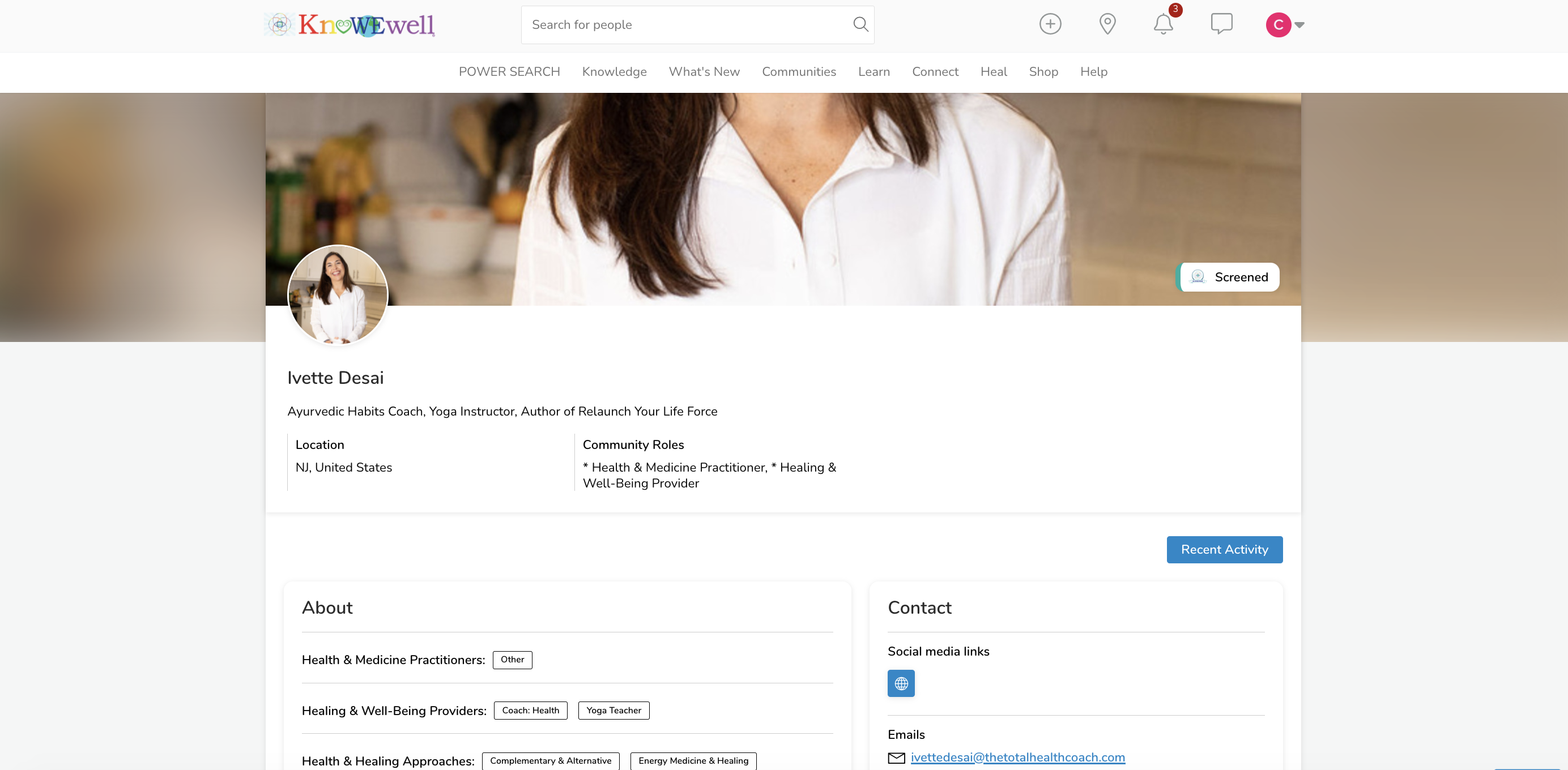Click the Other tag
The image size is (1568, 770).
point(512,659)
